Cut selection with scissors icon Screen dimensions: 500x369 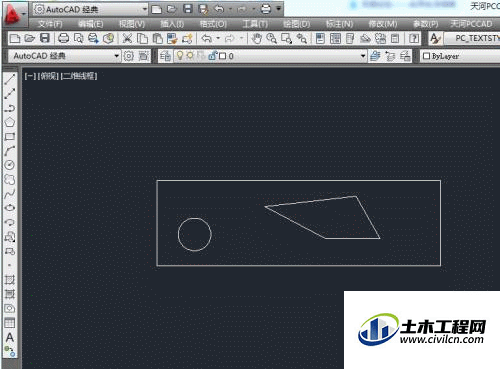[x=127, y=38]
